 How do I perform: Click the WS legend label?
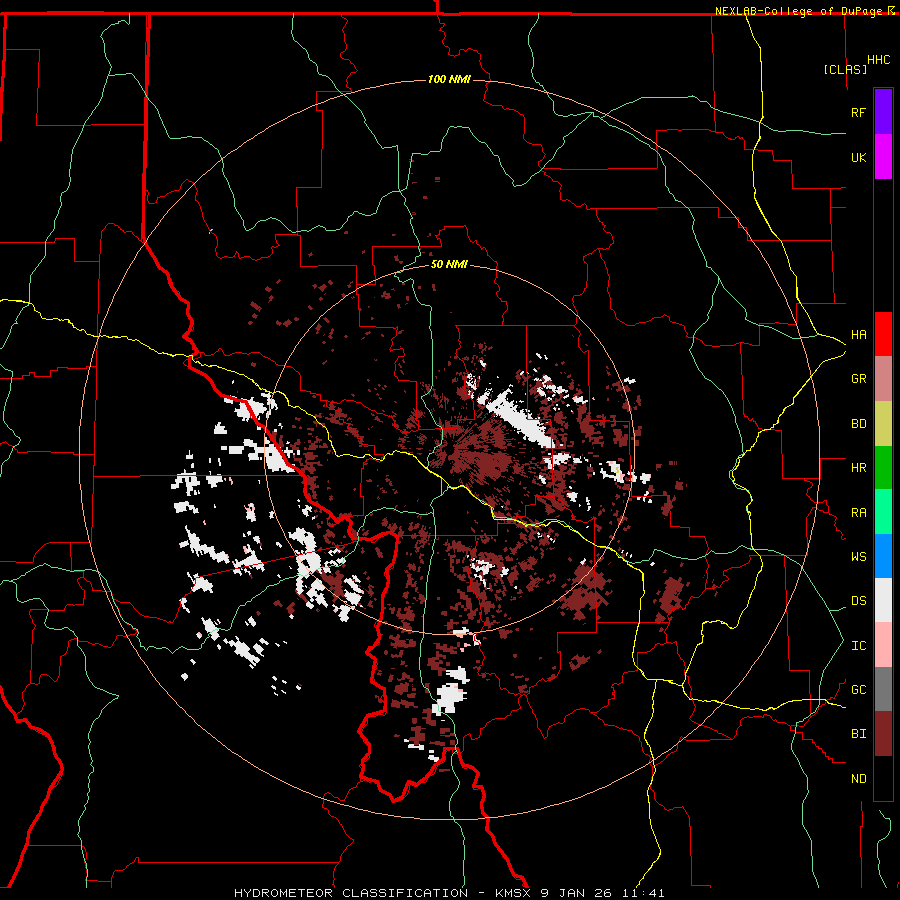click(x=858, y=557)
